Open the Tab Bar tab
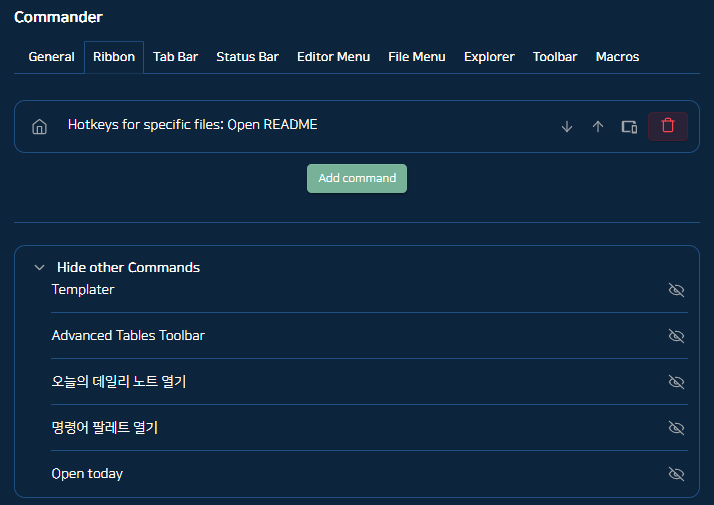 pos(175,57)
